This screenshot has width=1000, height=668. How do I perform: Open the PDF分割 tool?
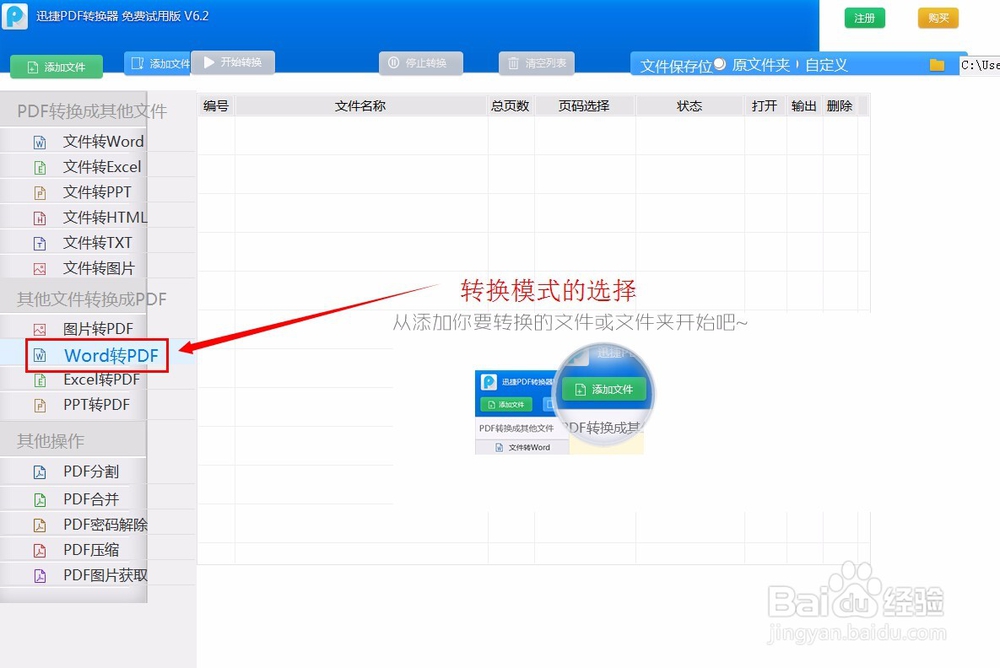[93, 471]
